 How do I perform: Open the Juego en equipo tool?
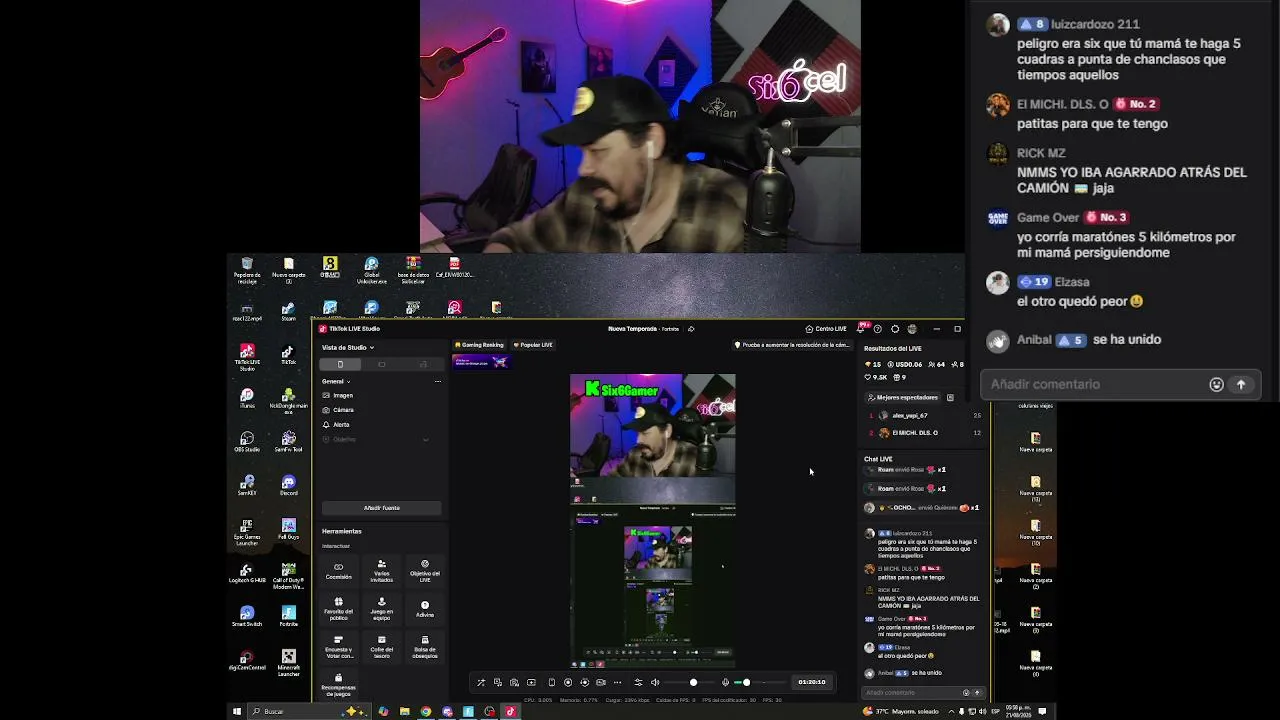(381, 608)
